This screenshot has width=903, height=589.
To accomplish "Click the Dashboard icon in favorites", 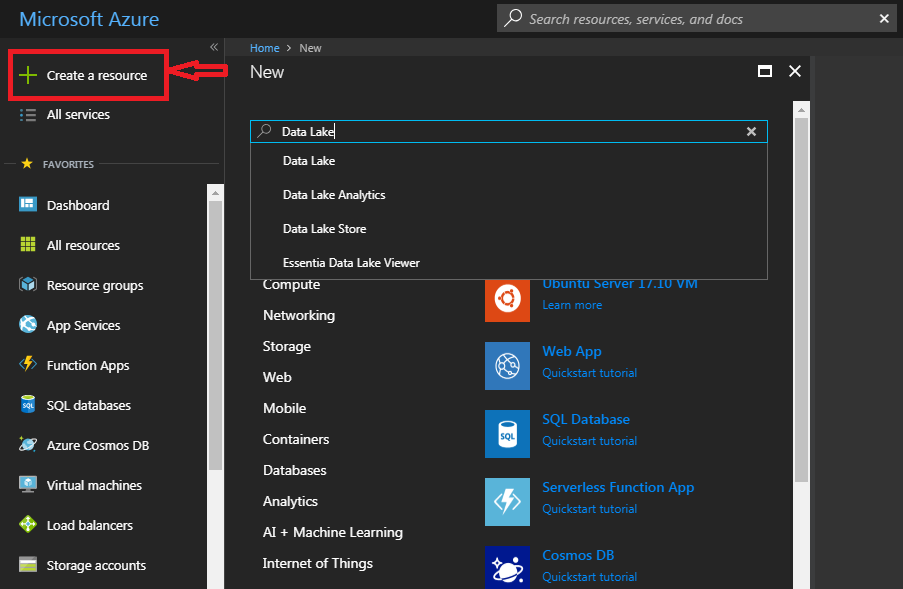I will 28,204.
